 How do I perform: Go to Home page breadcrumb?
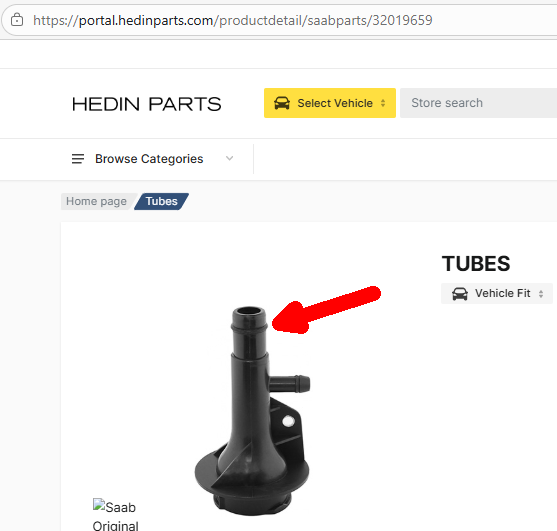tap(96, 201)
